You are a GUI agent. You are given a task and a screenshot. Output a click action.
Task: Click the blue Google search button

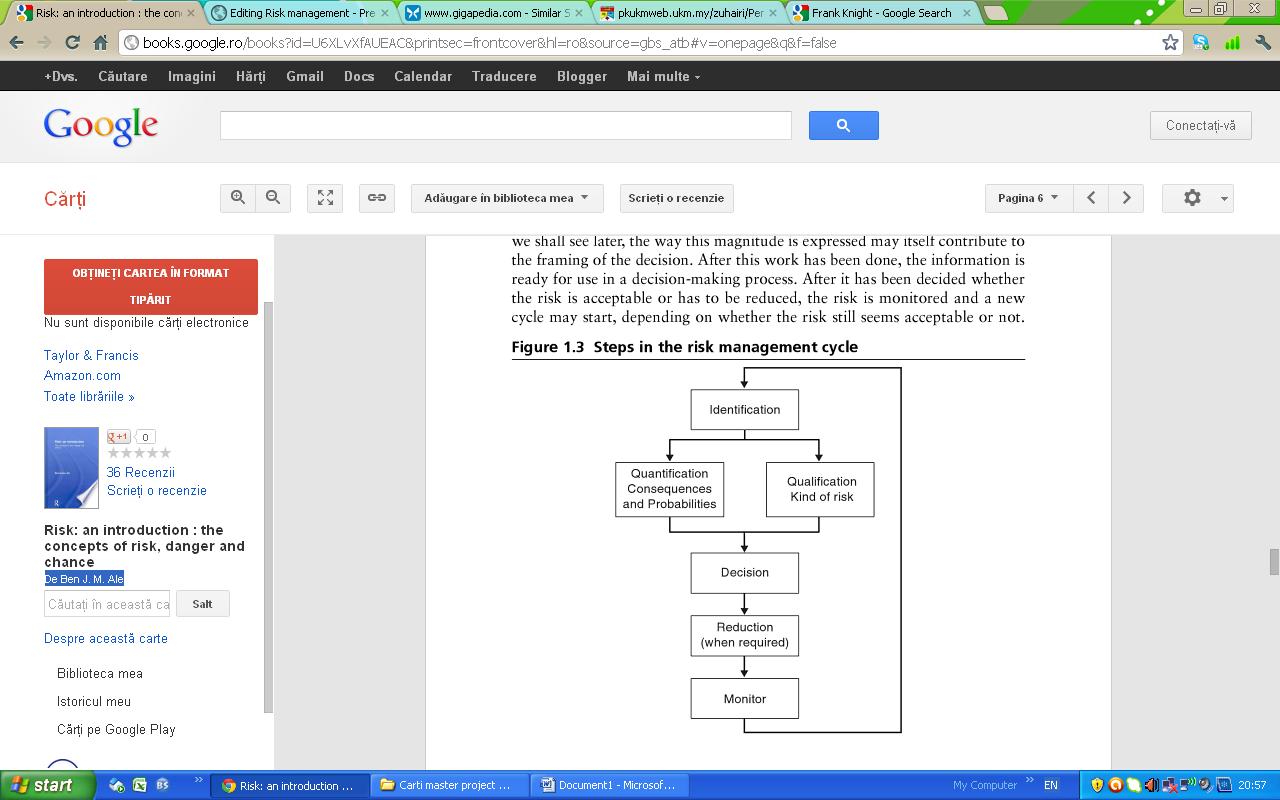(843, 125)
